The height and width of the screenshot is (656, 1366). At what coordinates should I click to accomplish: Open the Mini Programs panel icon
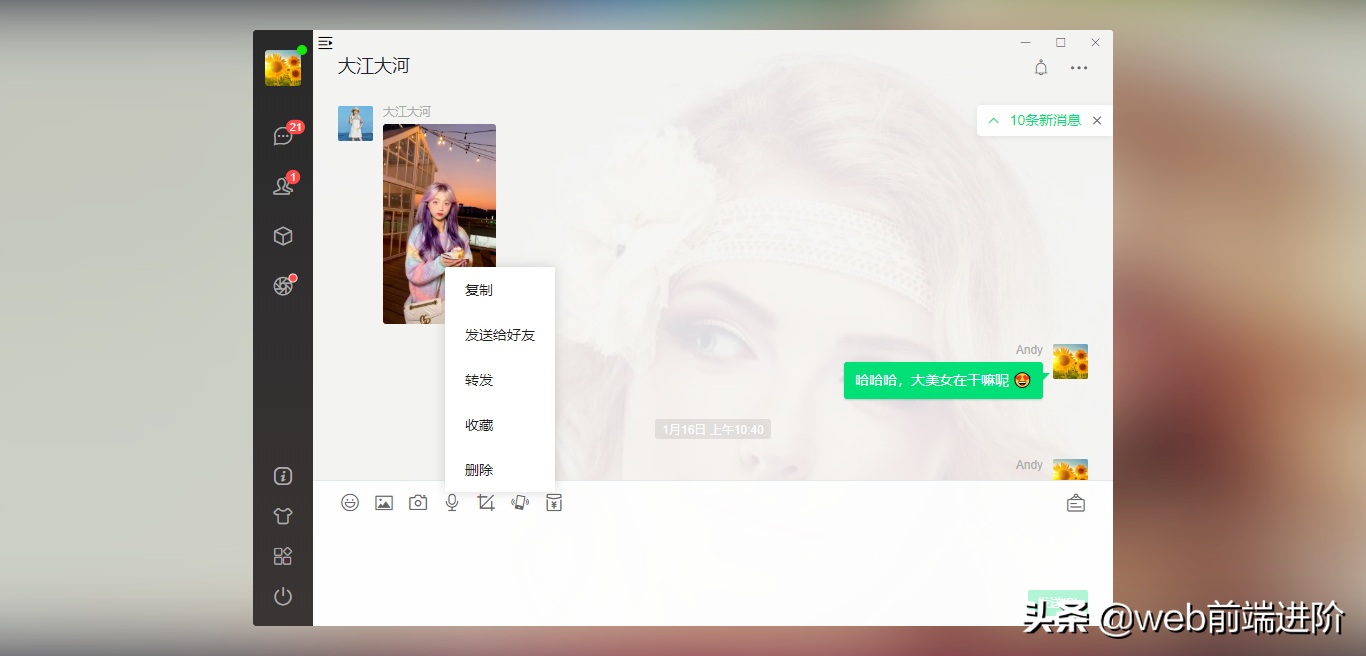[x=283, y=556]
